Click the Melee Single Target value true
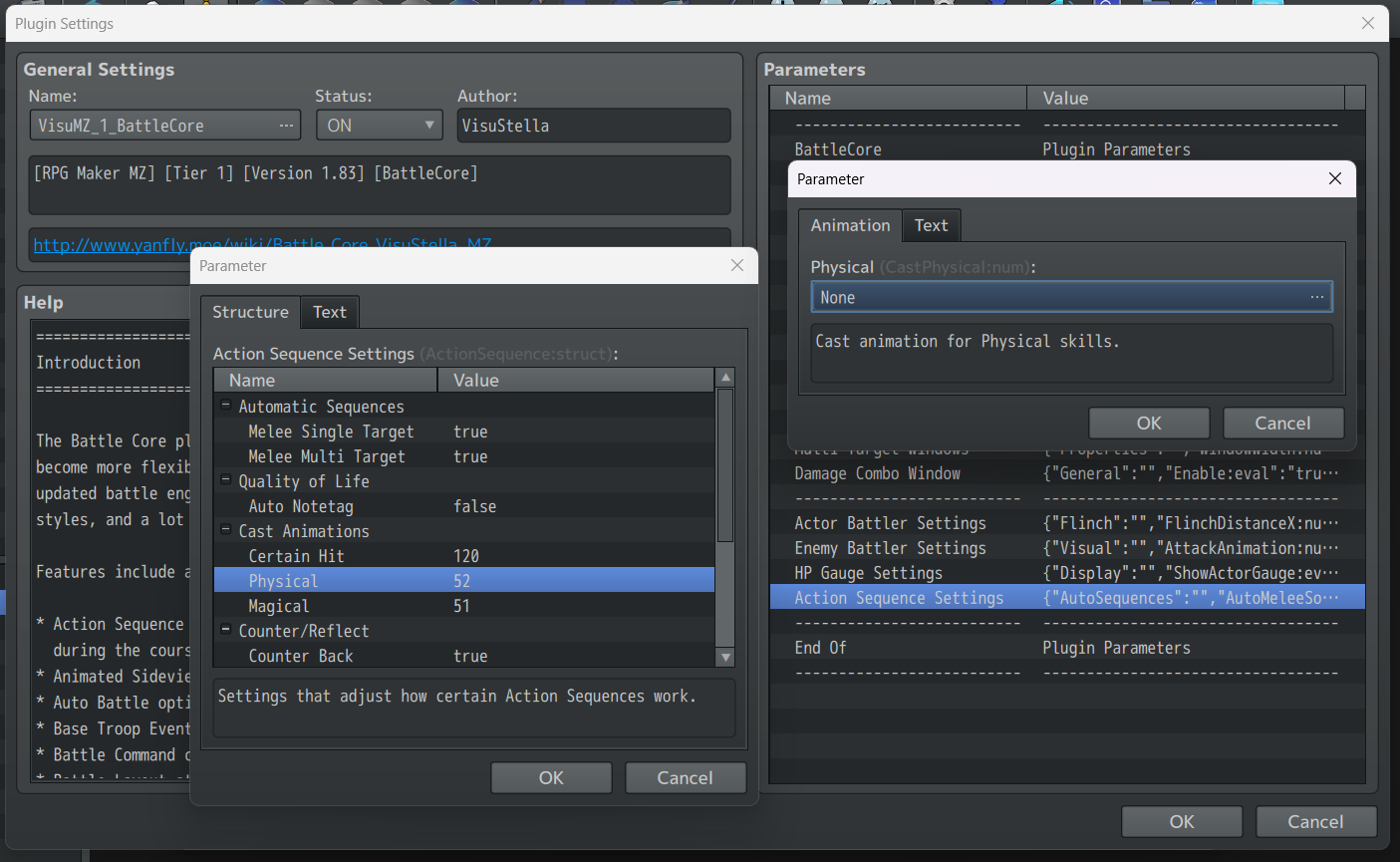The height and width of the screenshot is (862, 1400). (x=470, y=431)
